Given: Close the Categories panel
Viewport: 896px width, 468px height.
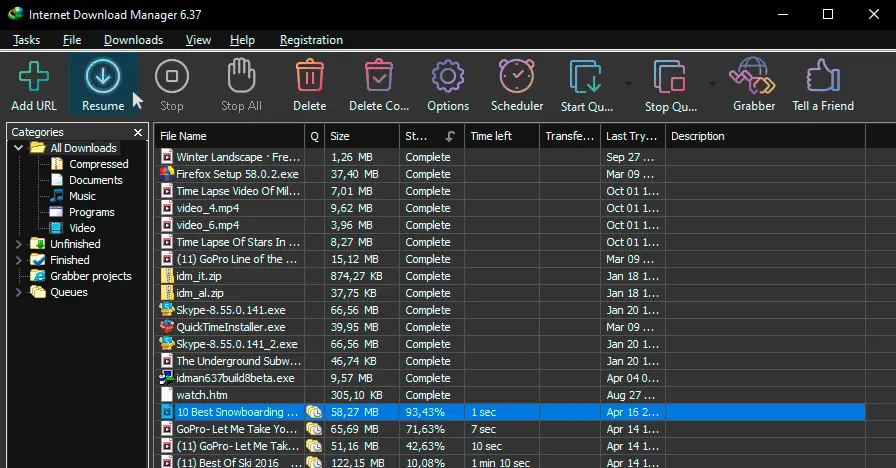Looking at the screenshot, I should click(138, 133).
